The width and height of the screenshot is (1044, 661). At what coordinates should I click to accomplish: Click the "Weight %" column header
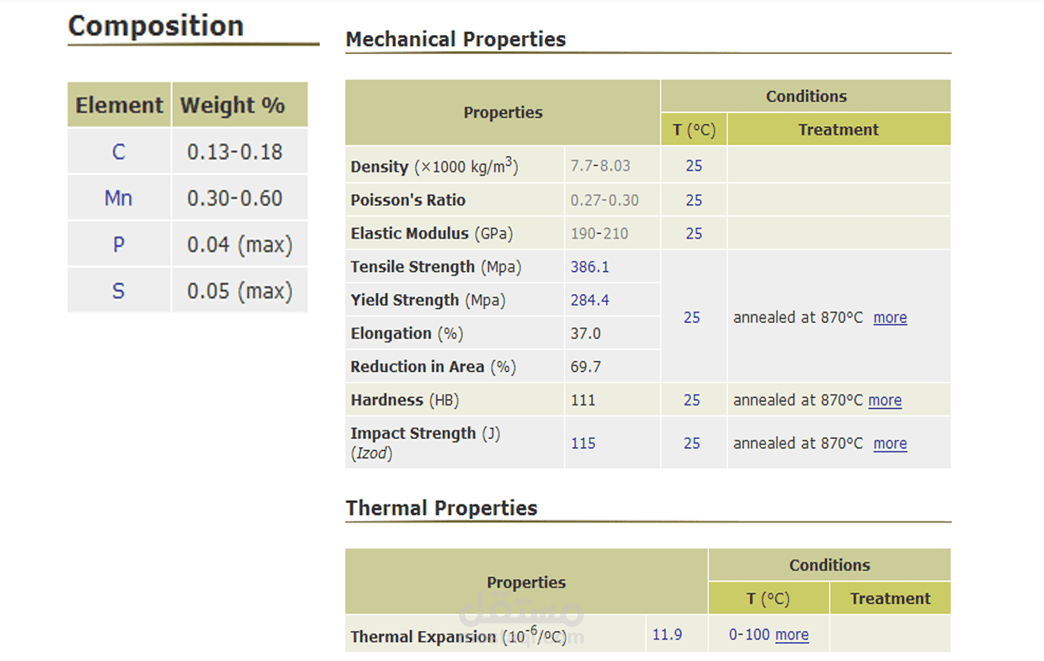(x=232, y=105)
